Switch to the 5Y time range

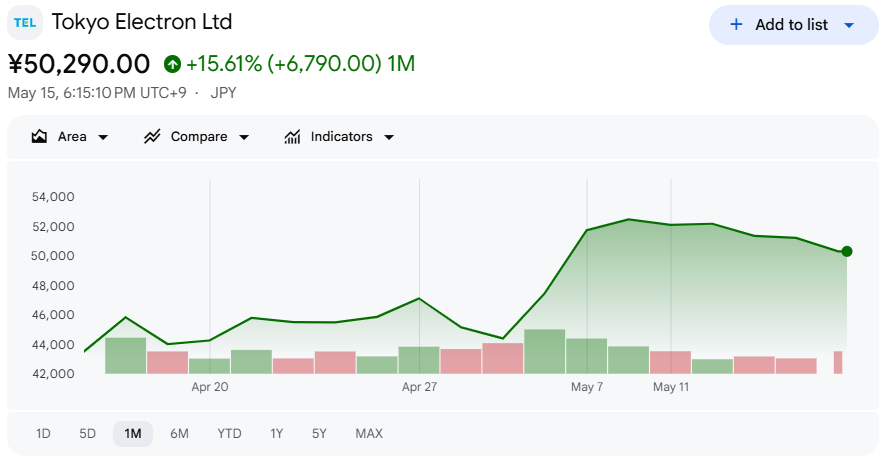pos(319,434)
